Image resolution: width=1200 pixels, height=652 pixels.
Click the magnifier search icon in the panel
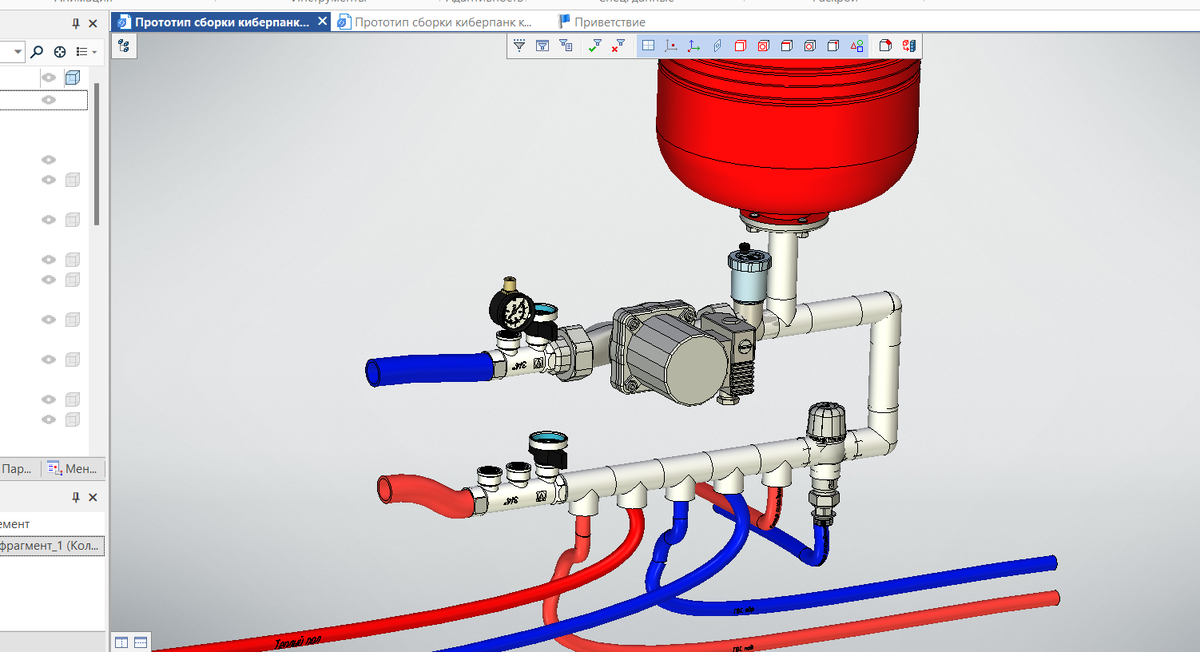[x=37, y=51]
